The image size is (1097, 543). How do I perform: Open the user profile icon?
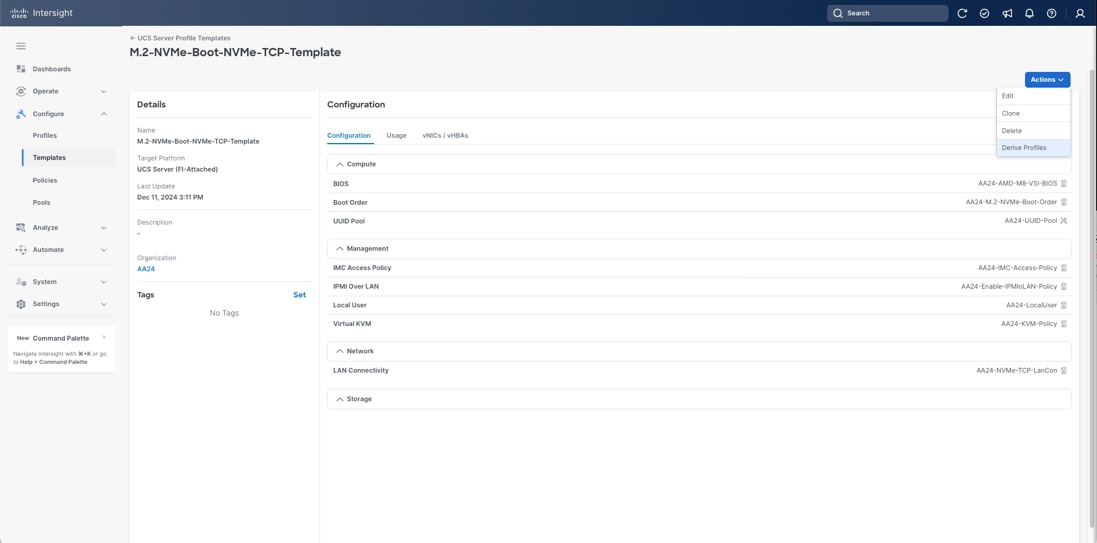tap(1080, 13)
